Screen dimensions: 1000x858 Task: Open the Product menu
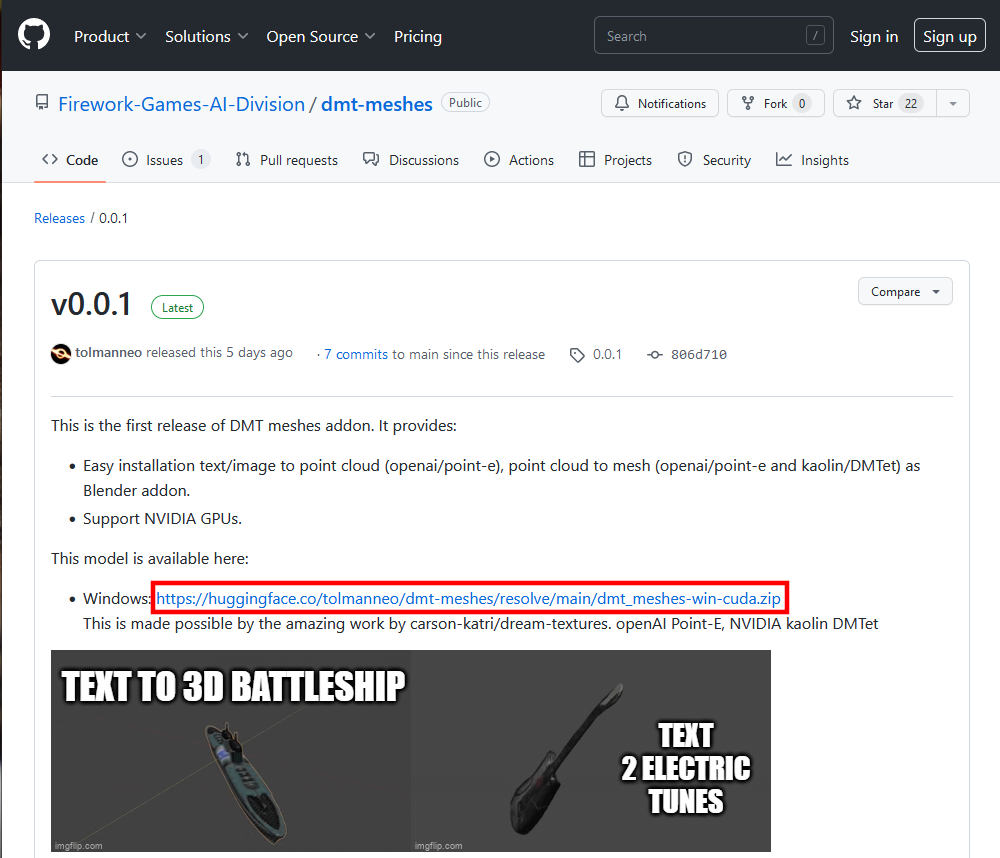coord(110,36)
